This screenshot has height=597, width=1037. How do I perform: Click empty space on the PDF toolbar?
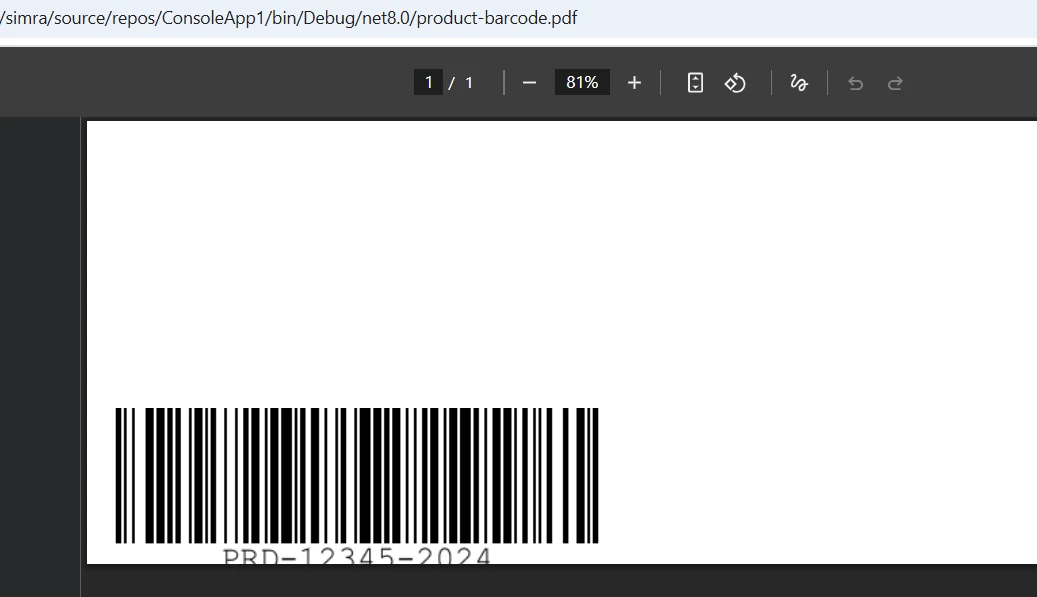tap(200, 83)
